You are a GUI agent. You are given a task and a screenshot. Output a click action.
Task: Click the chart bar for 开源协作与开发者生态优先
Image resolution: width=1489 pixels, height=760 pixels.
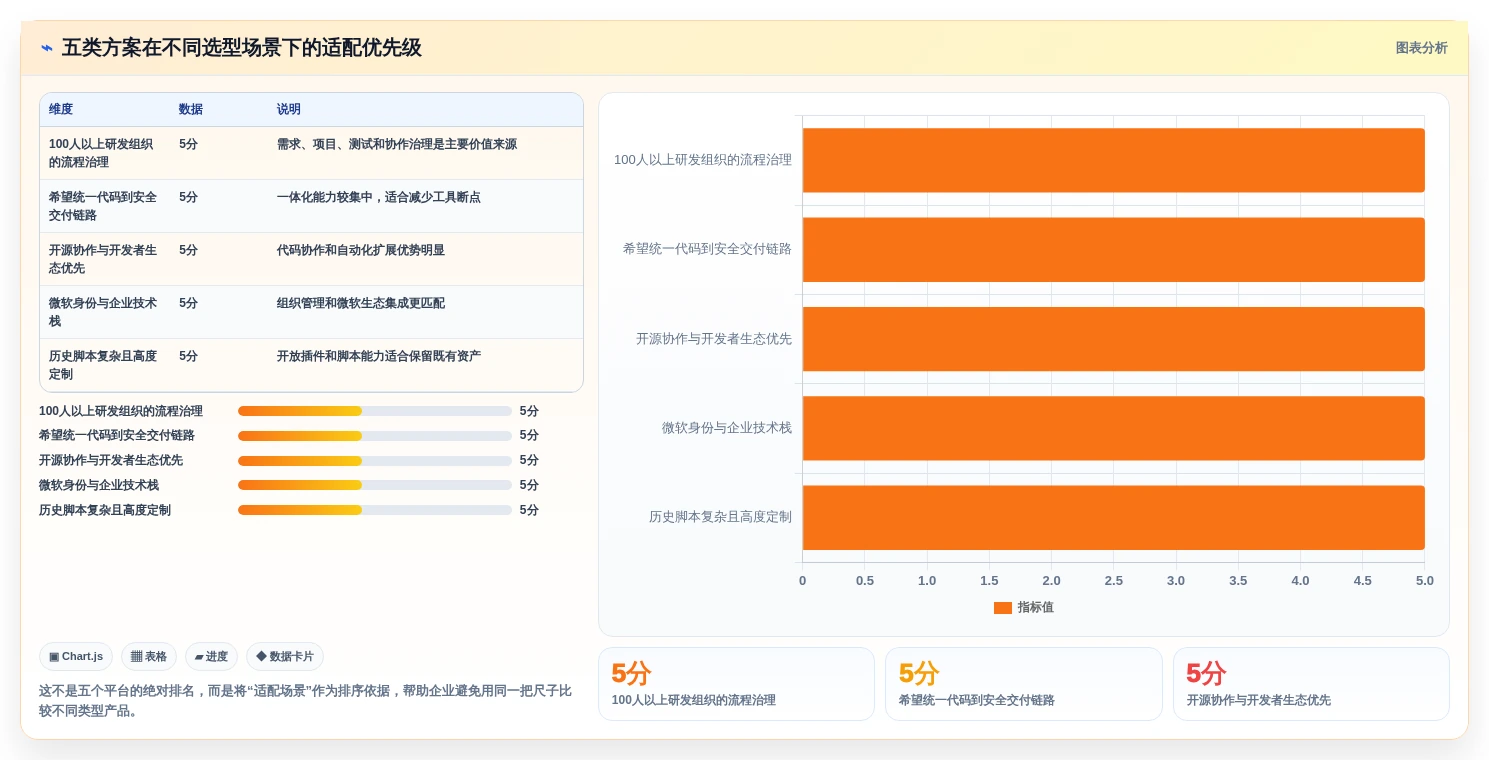(1113, 339)
